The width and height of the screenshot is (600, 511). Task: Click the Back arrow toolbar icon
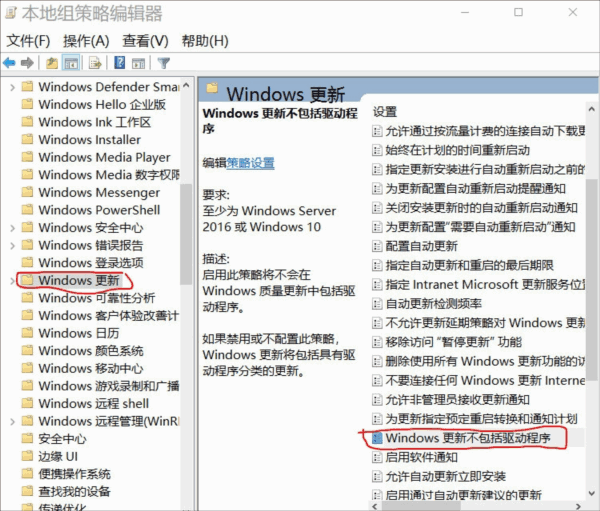pos(10,63)
